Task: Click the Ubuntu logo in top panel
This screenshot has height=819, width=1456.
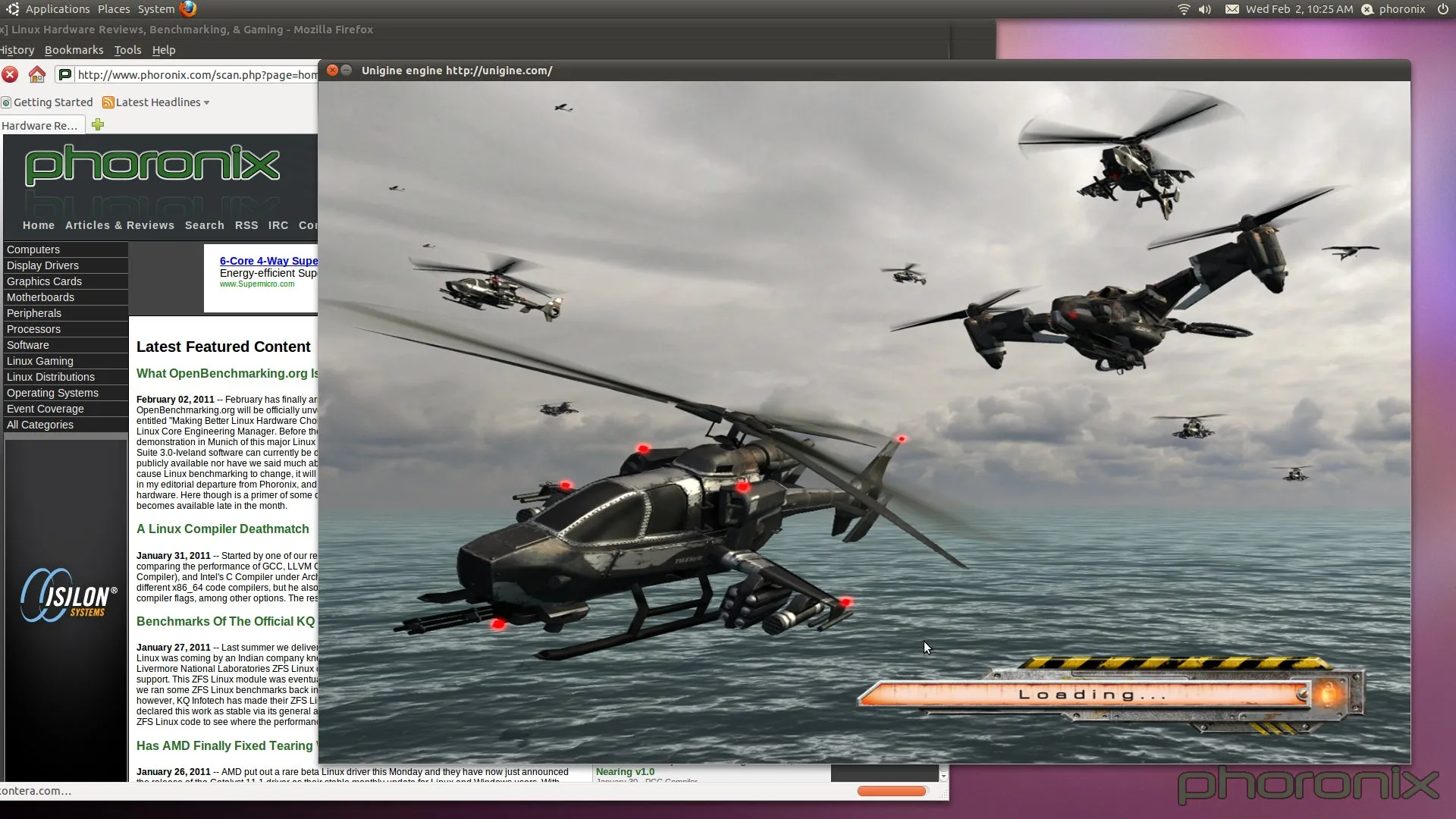Action: (x=12, y=9)
